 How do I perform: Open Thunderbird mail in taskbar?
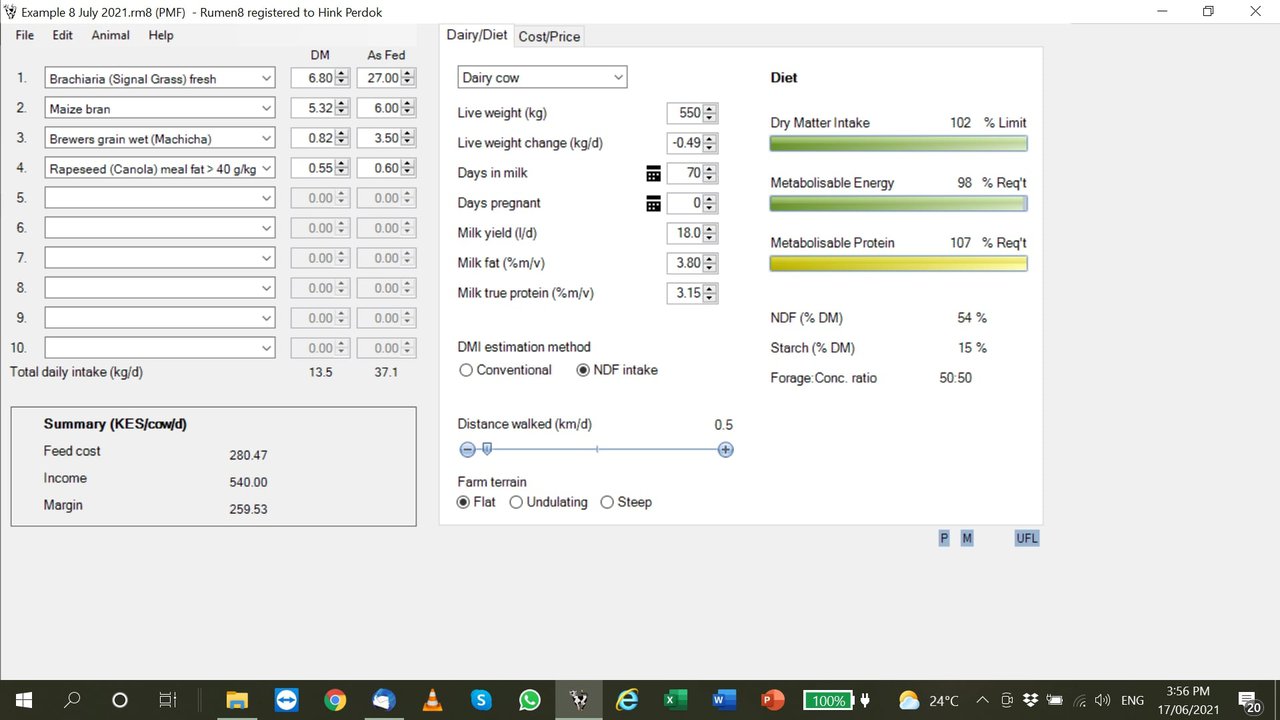coord(384,700)
